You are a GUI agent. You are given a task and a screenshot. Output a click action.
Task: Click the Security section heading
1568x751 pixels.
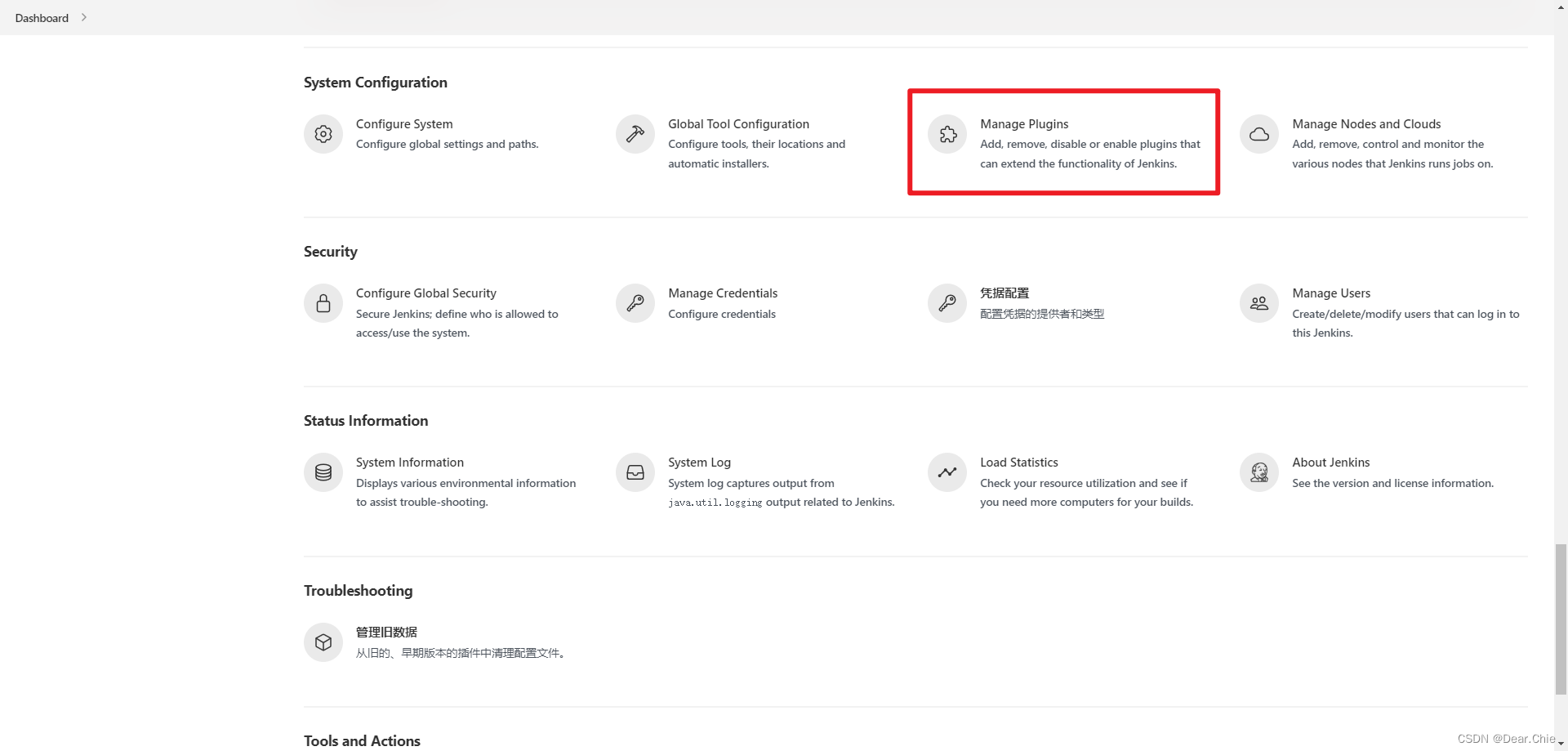(331, 252)
